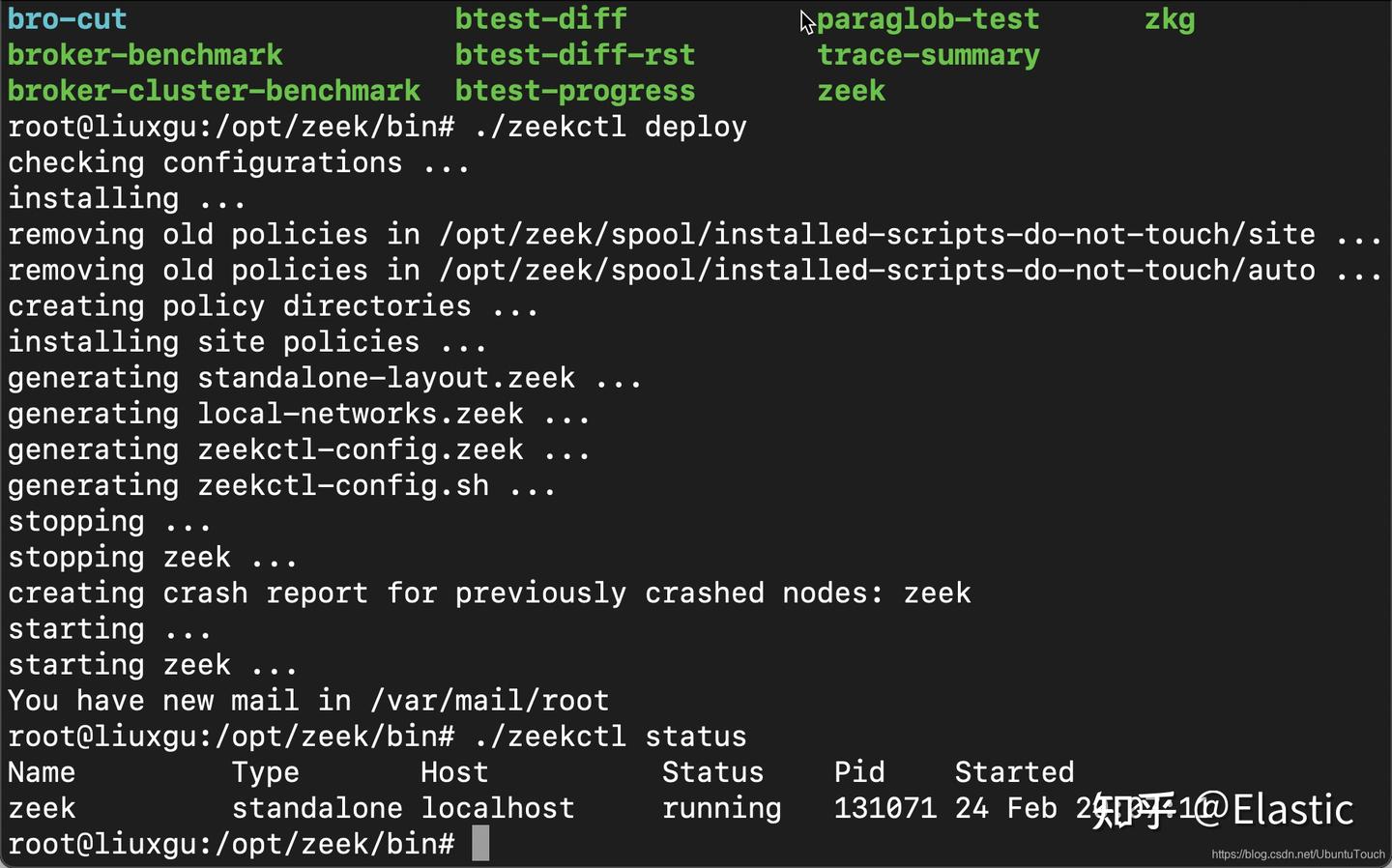
Task: Click the 知乎 @Elastic watermark text
Action: pos(1223,810)
